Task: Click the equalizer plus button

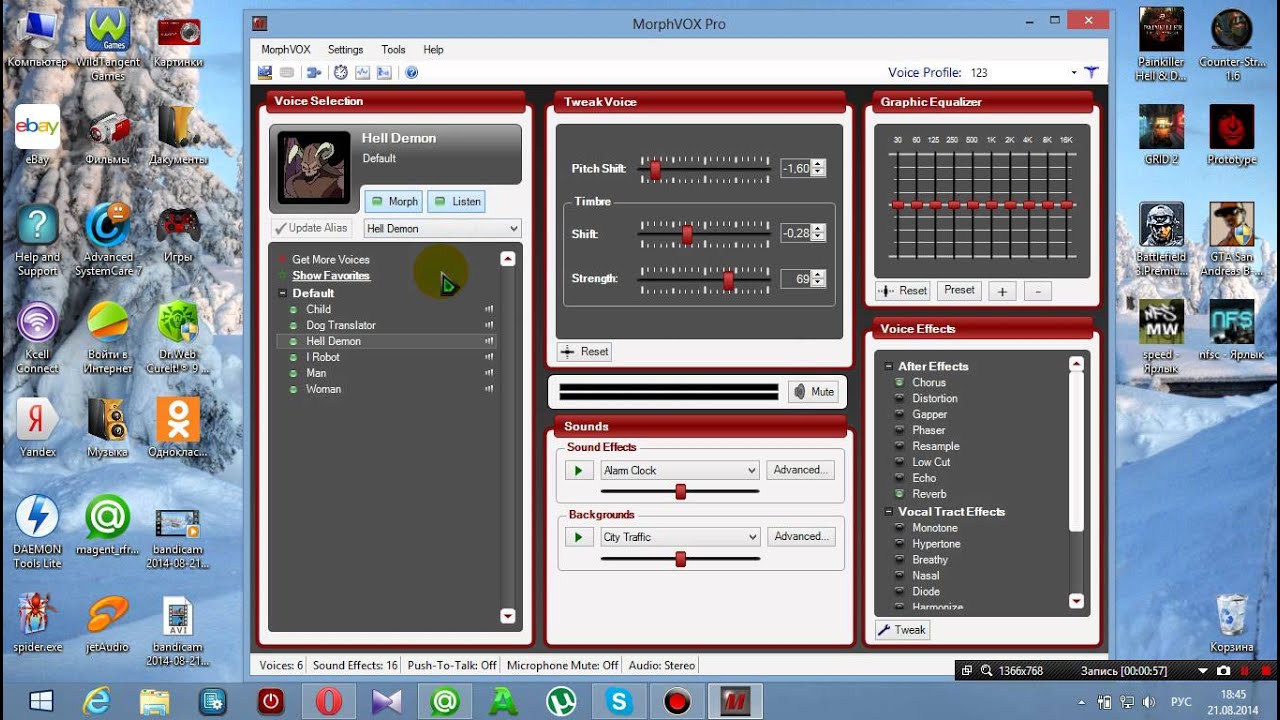Action: (1002, 291)
